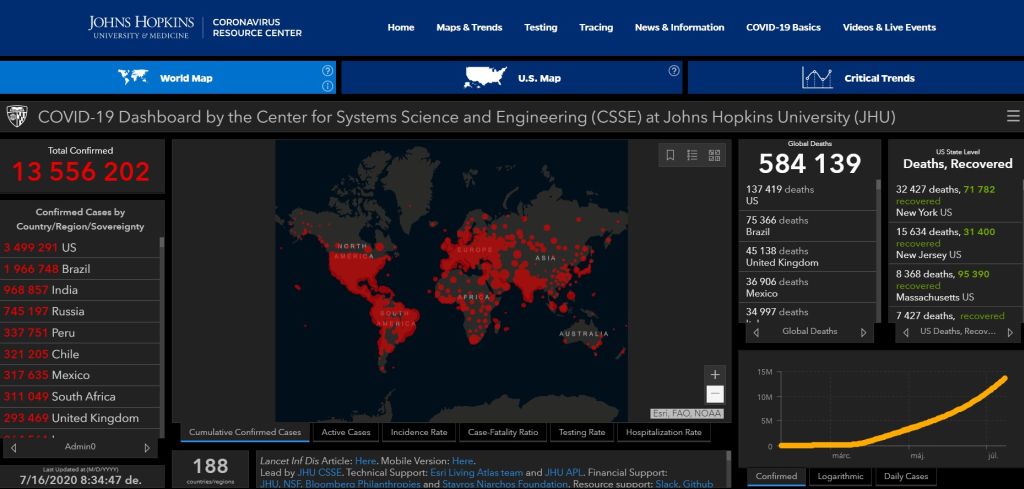Select United Kingdom 45 138 deaths entry
Image resolution: width=1024 pixels, height=489 pixels.
[807, 257]
